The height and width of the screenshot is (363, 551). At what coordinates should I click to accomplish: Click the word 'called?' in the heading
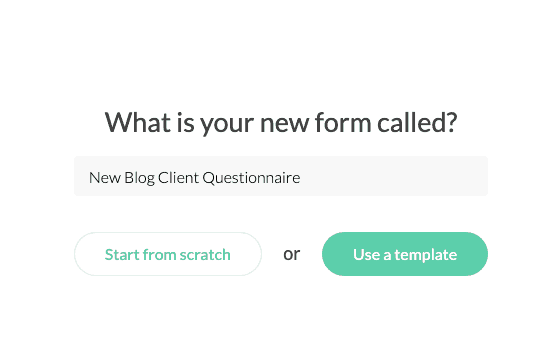[417, 122]
